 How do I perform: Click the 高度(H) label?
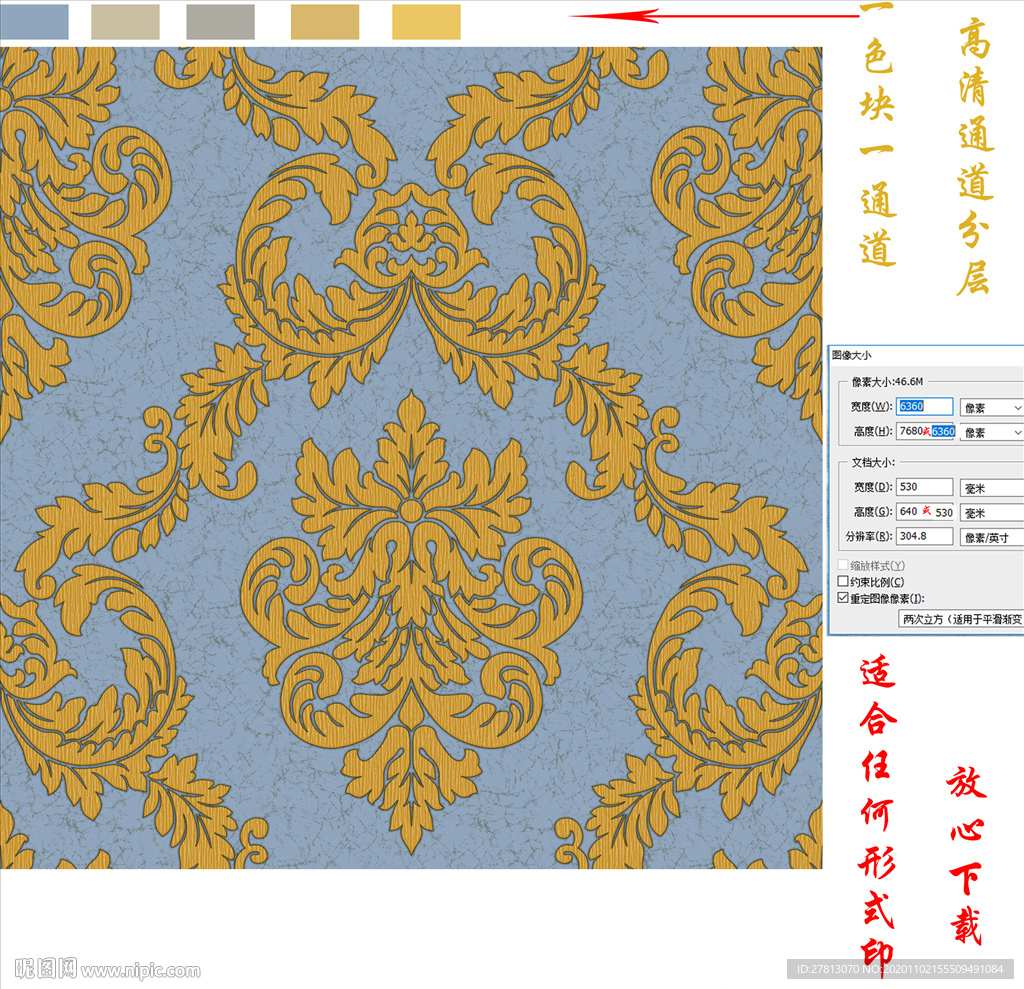click(873, 431)
